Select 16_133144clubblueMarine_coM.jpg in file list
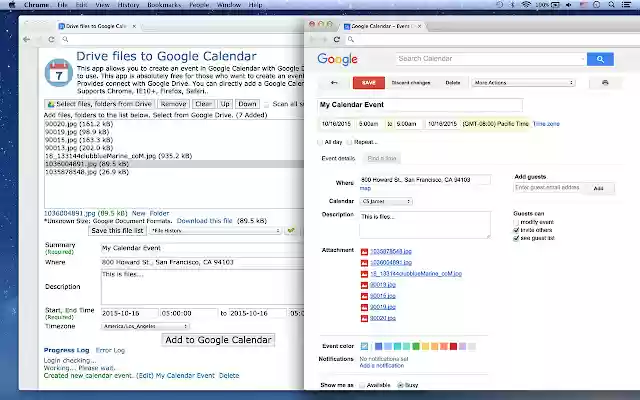640x400 pixels. coord(174,156)
